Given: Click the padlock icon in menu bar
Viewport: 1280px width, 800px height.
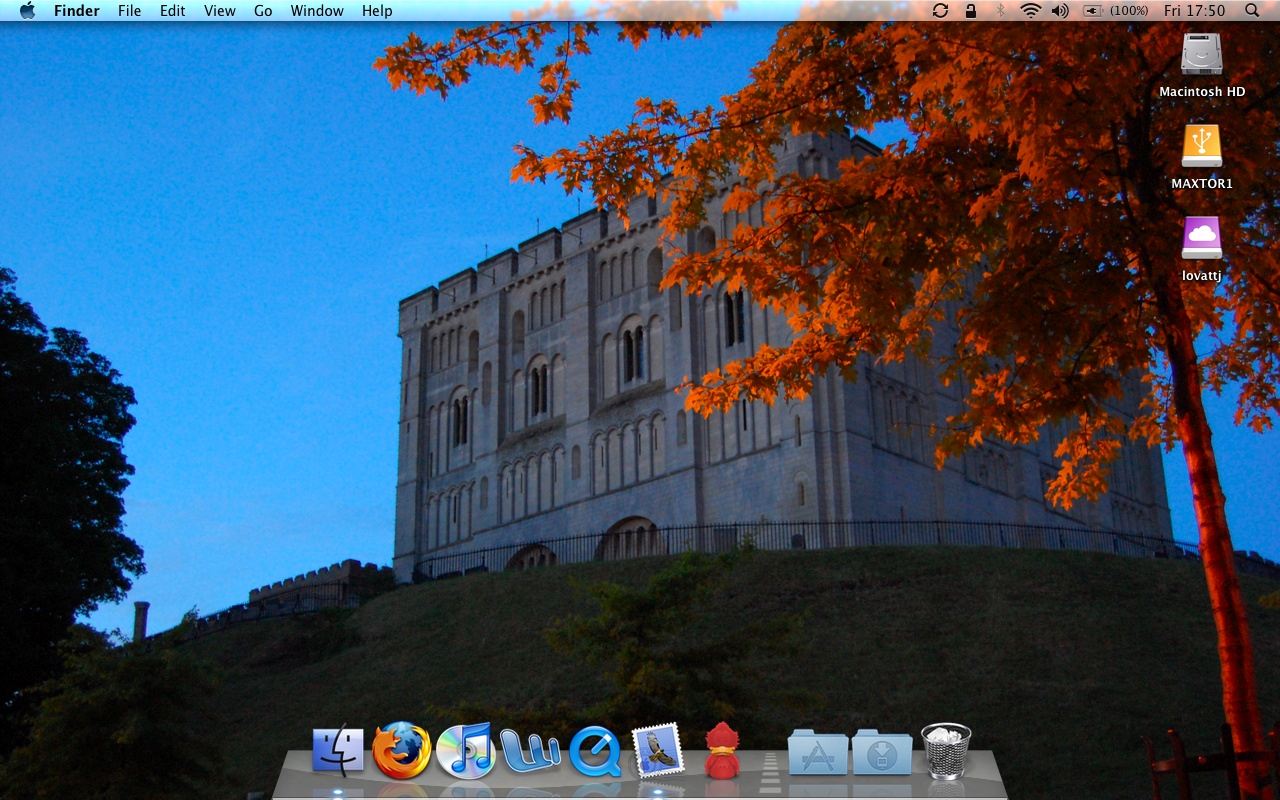Looking at the screenshot, I should tap(970, 11).
